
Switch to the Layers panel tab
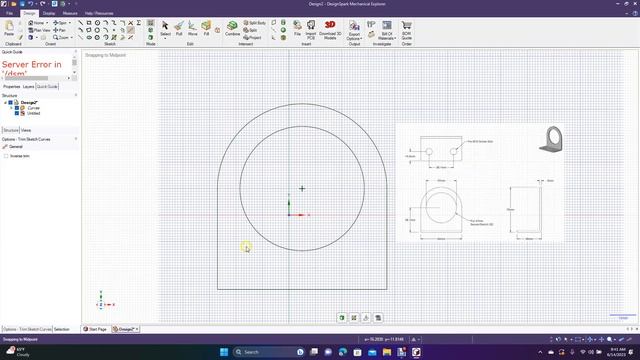click(28, 87)
